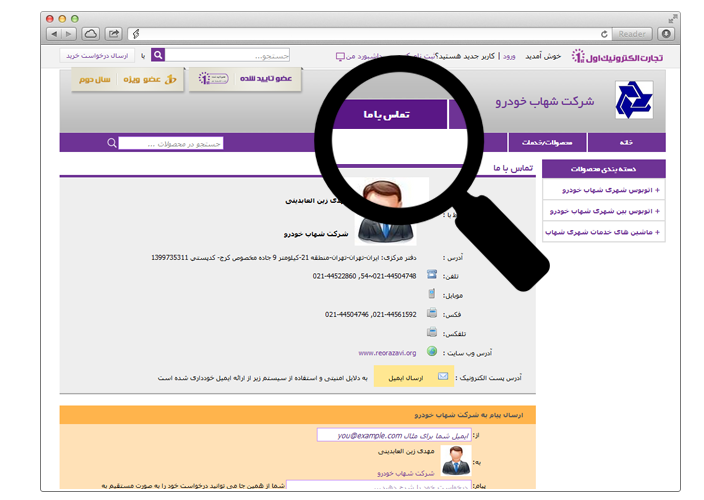Click the fax number 021-44504746 text
Viewport: 704px width, 500px height.
tap(347, 314)
